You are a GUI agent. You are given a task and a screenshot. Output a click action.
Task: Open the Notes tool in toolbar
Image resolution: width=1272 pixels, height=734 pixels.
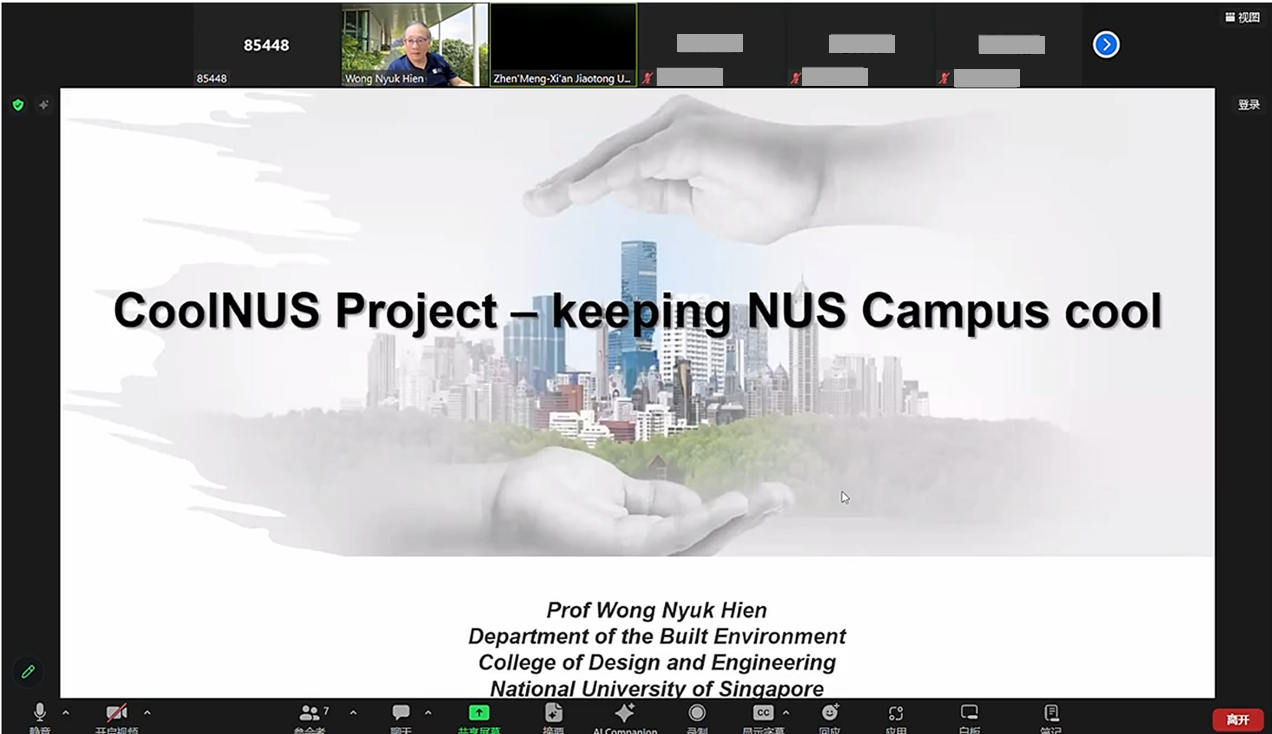[x=1051, y=715]
